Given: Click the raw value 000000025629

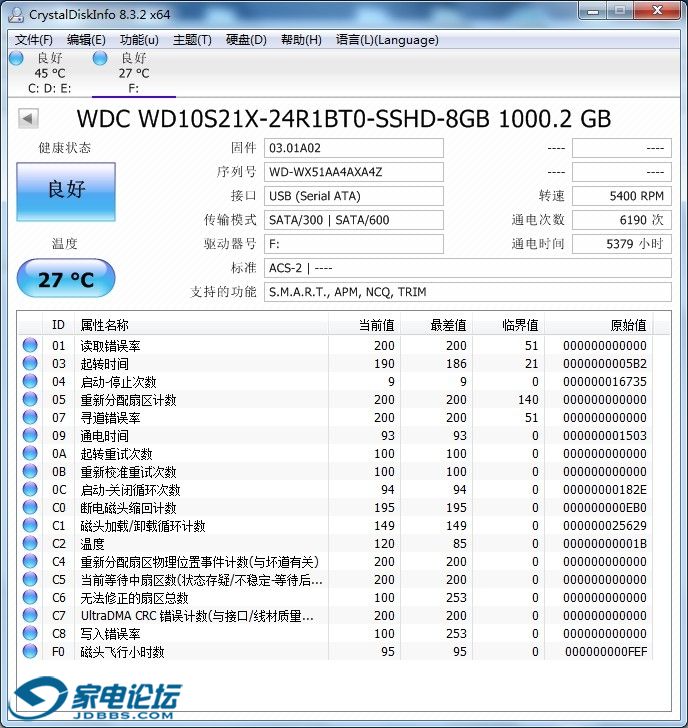Looking at the screenshot, I should pos(605,526).
